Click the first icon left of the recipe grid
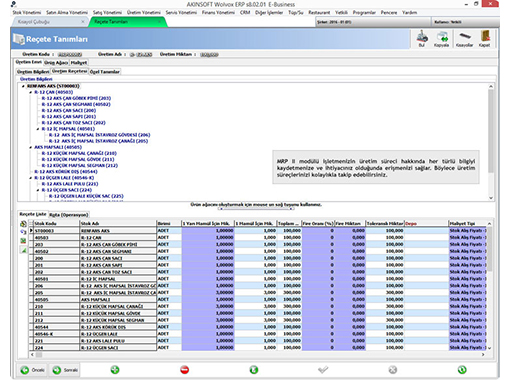Screen dimensions: 510x380 23,224
